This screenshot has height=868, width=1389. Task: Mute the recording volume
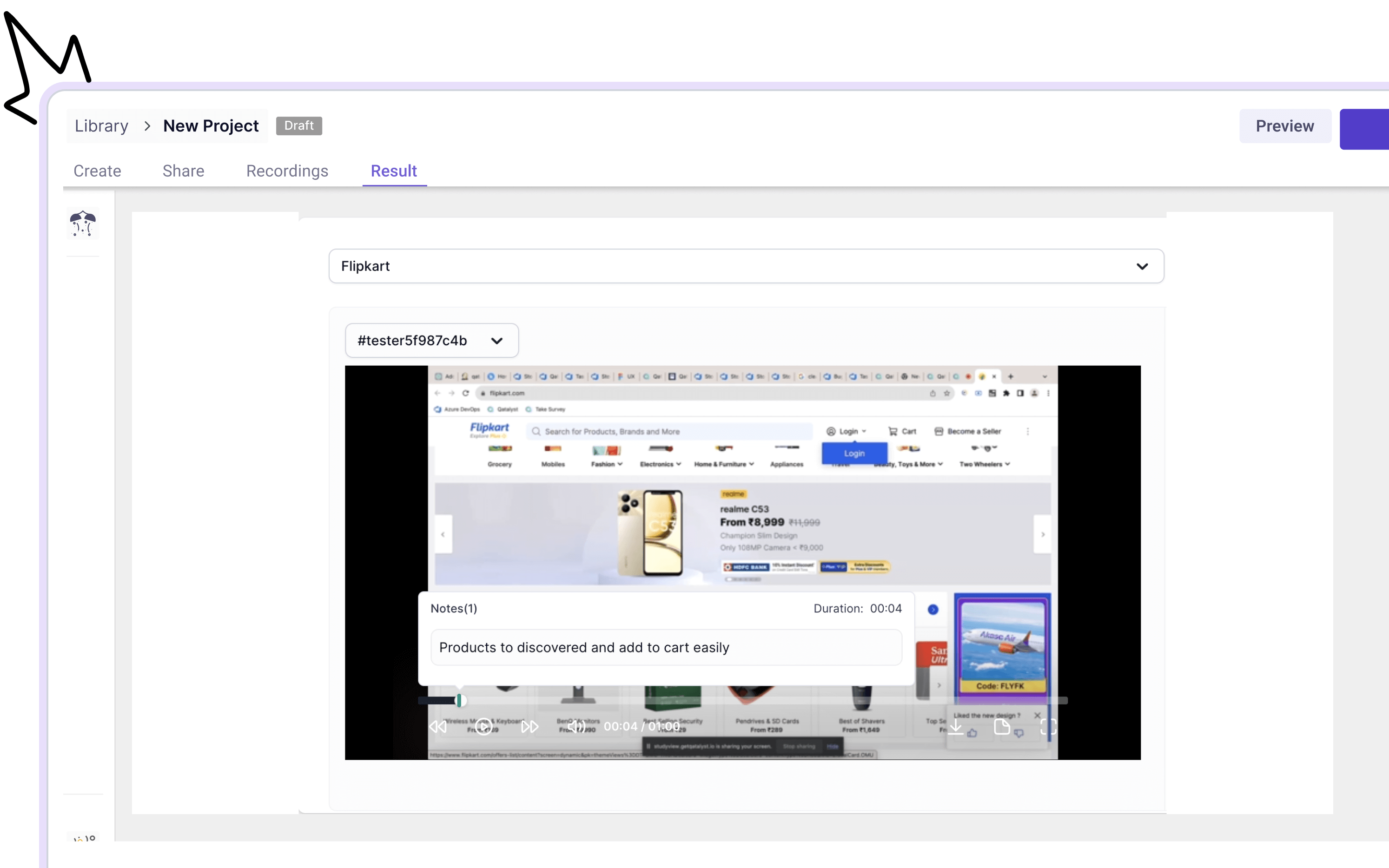pyautogui.click(x=576, y=727)
